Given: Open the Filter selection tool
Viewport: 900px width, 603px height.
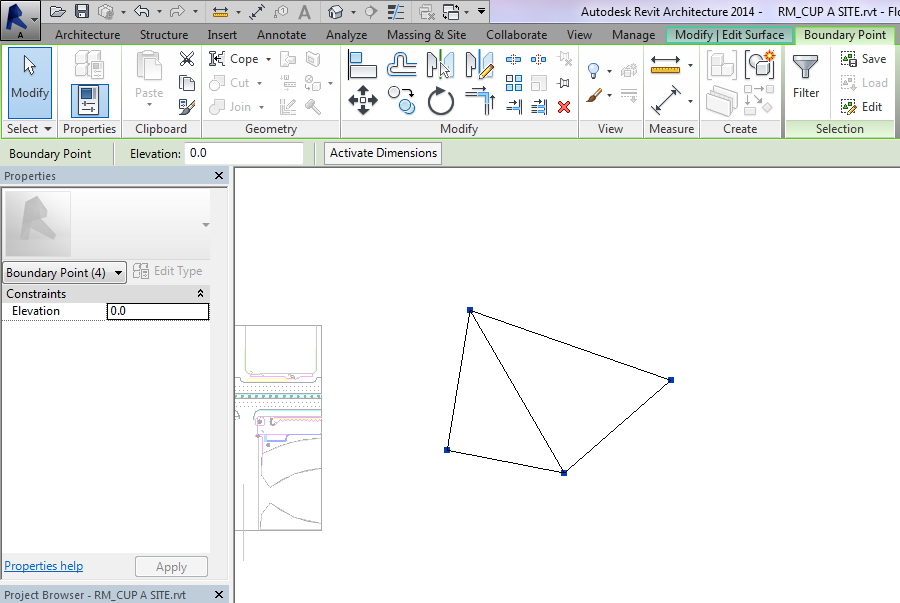Looking at the screenshot, I should click(806, 77).
